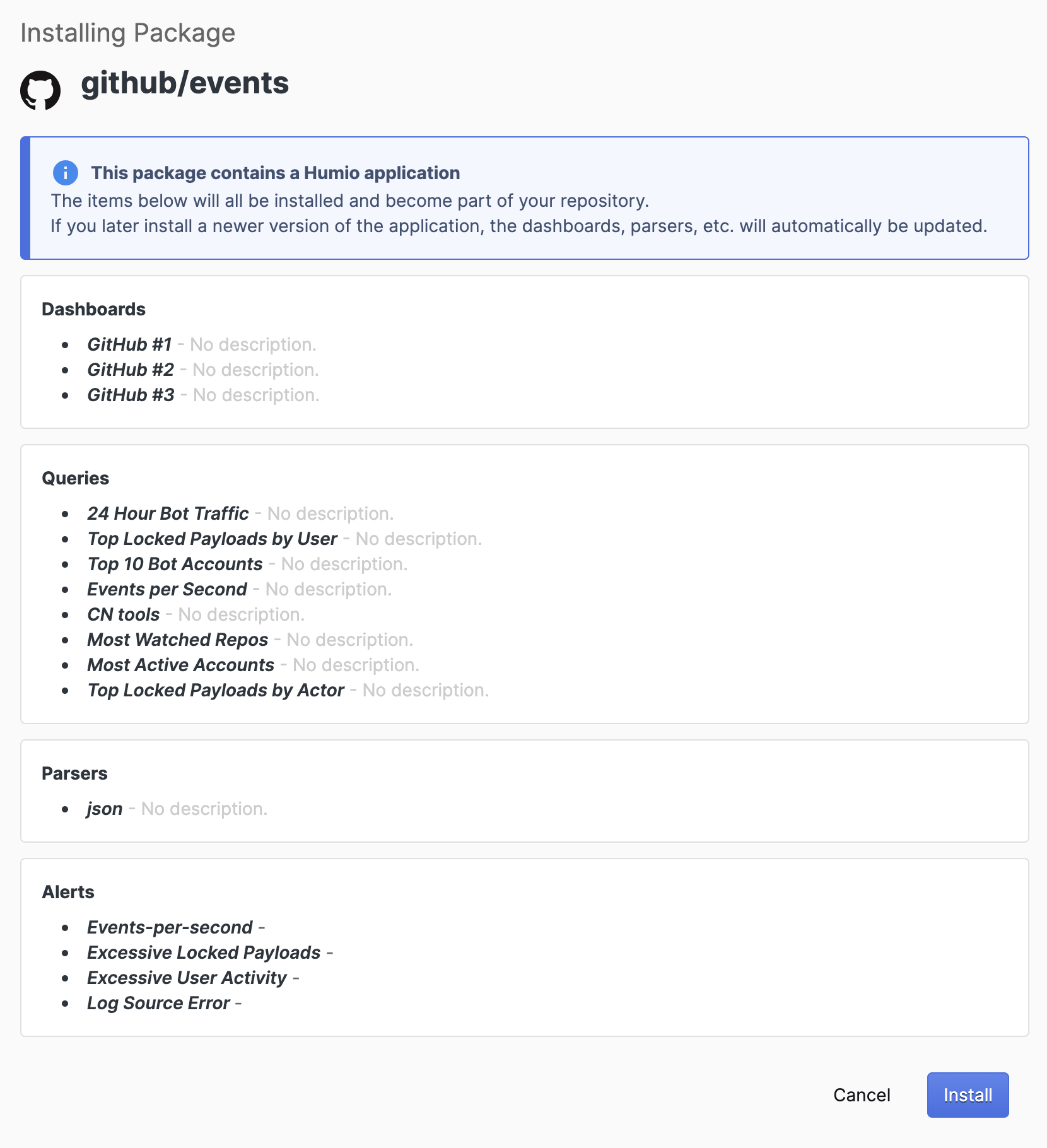Select the Events-per-second alert

point(170,927)
